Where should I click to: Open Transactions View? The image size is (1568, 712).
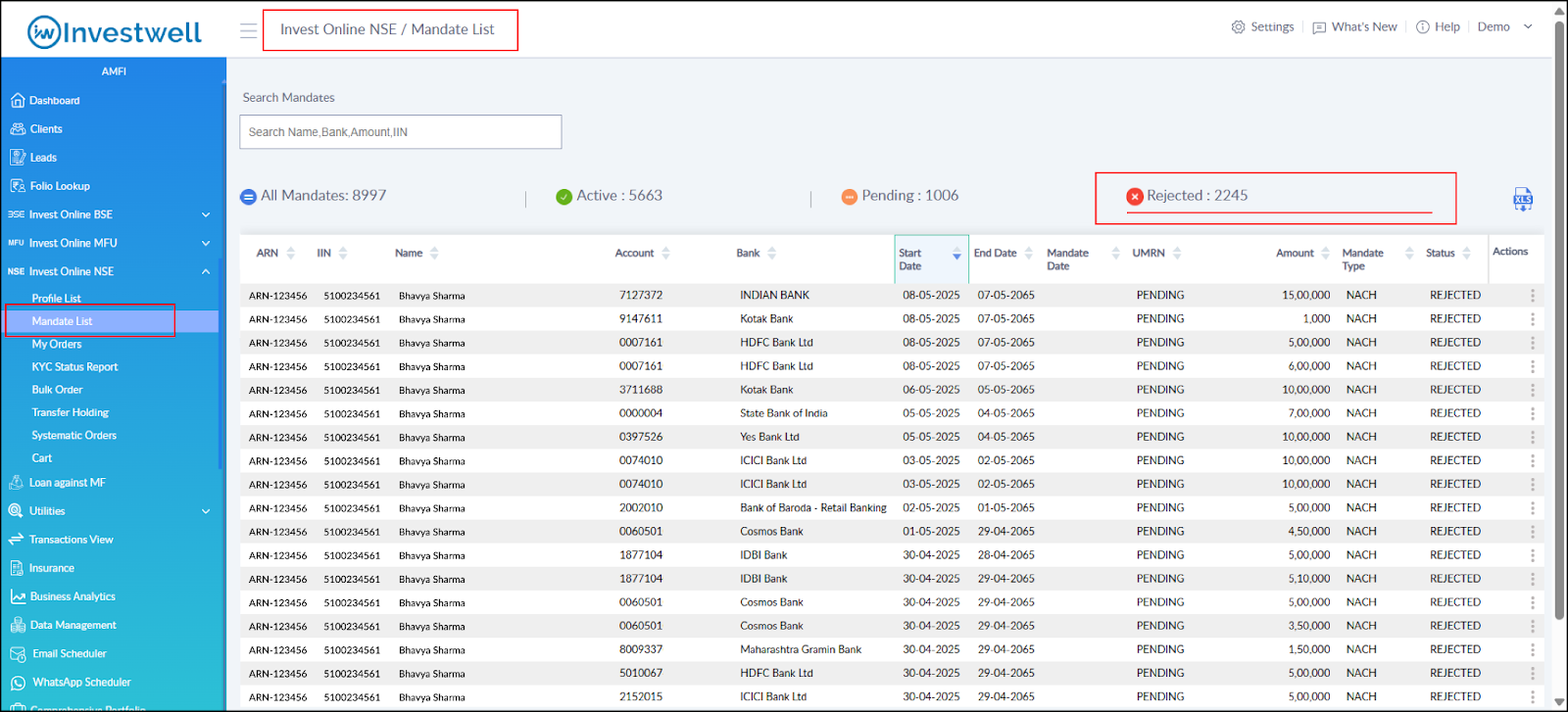click(x=71, y=540)
